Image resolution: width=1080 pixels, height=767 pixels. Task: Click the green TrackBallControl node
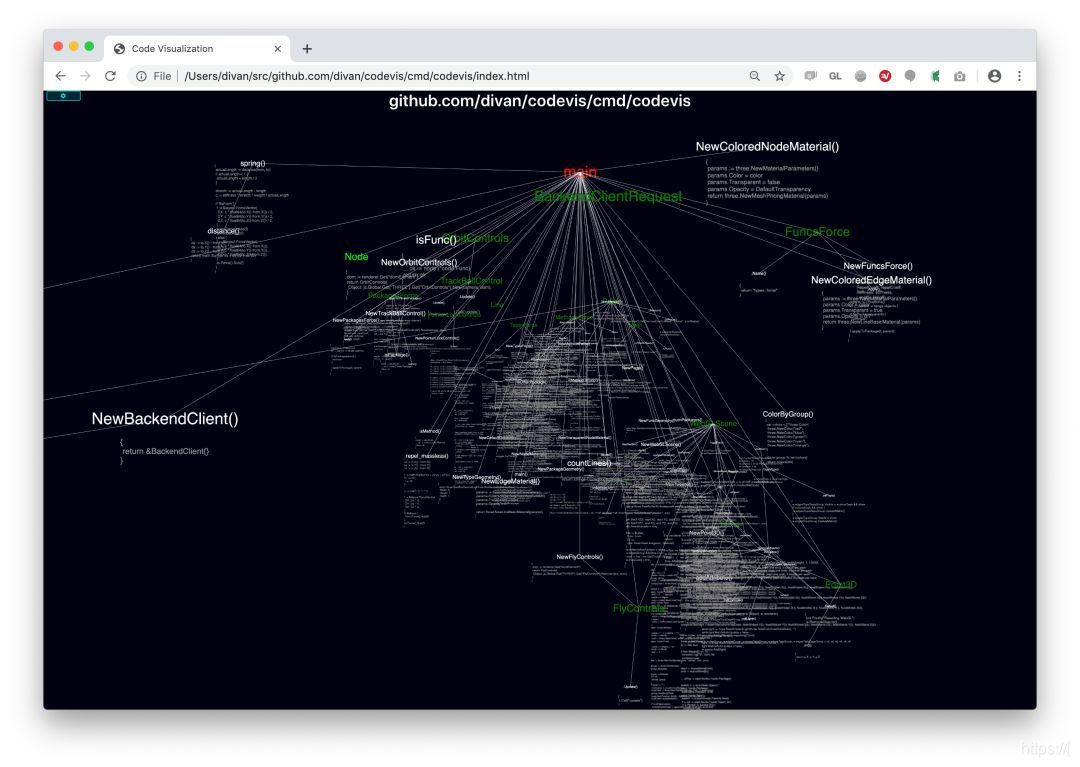pos(472,281)
